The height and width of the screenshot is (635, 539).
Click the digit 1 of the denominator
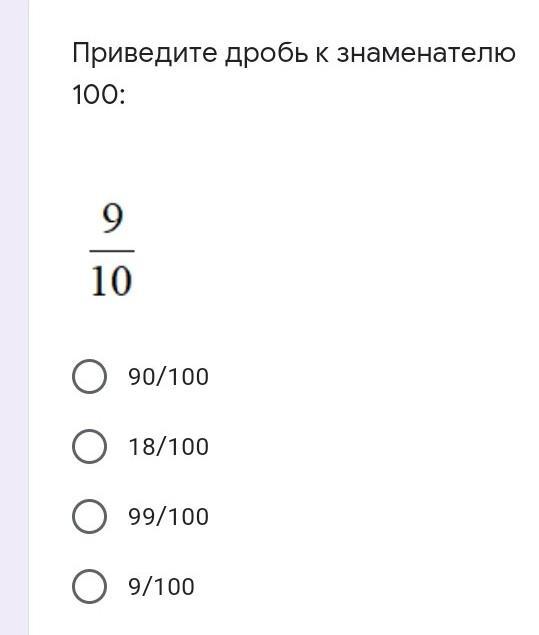coord(98,281)
